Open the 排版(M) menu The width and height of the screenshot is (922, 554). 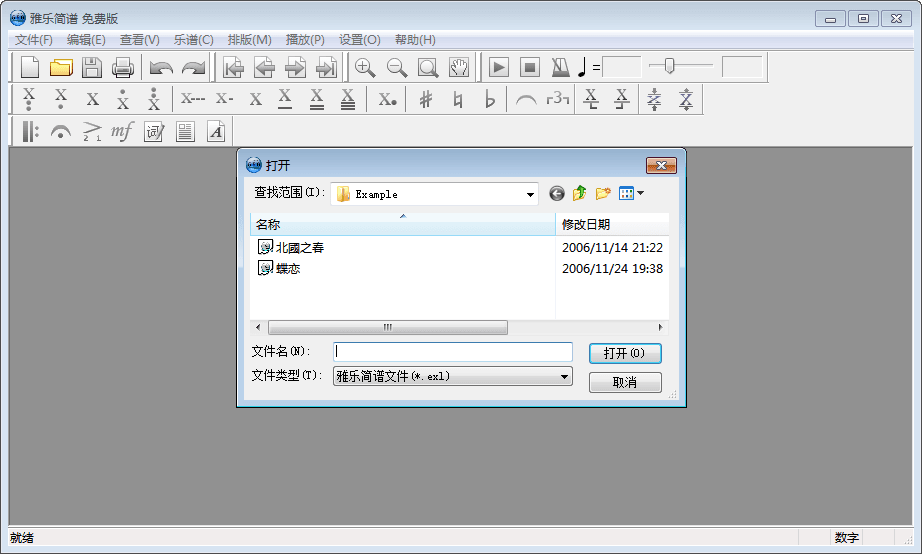click(x=249, y=40)
